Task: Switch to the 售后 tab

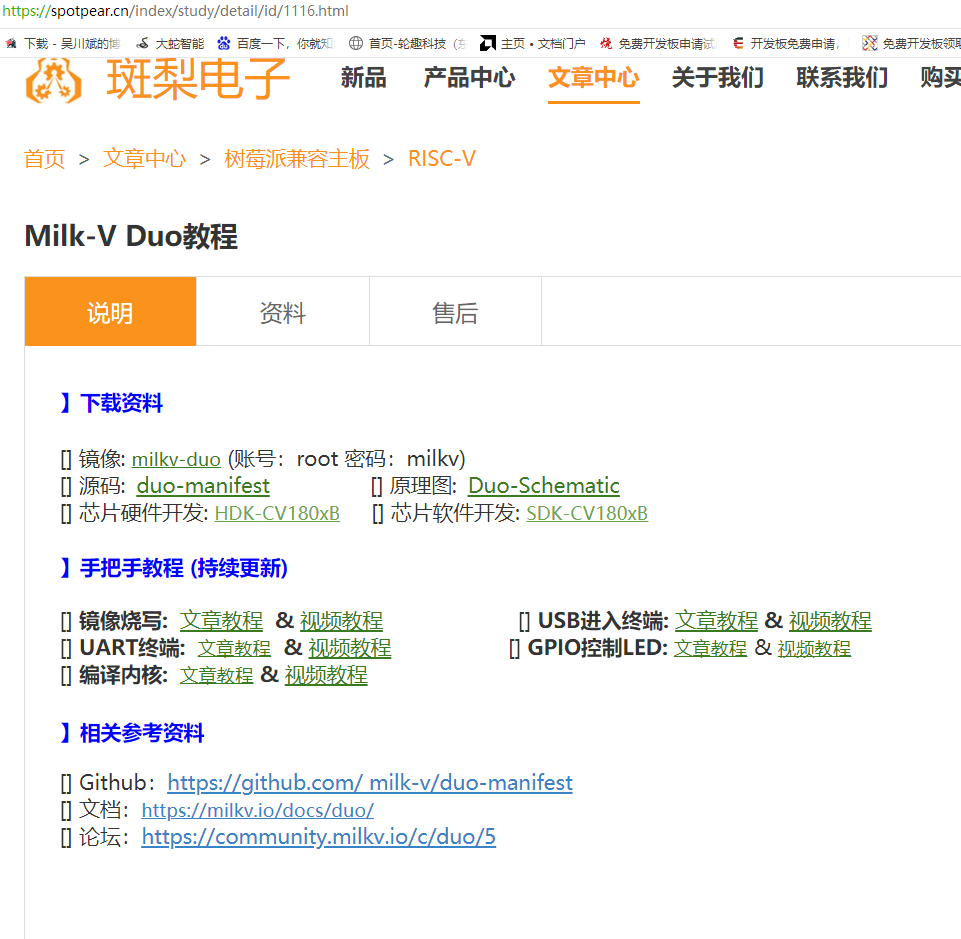Action: point(455,311)
